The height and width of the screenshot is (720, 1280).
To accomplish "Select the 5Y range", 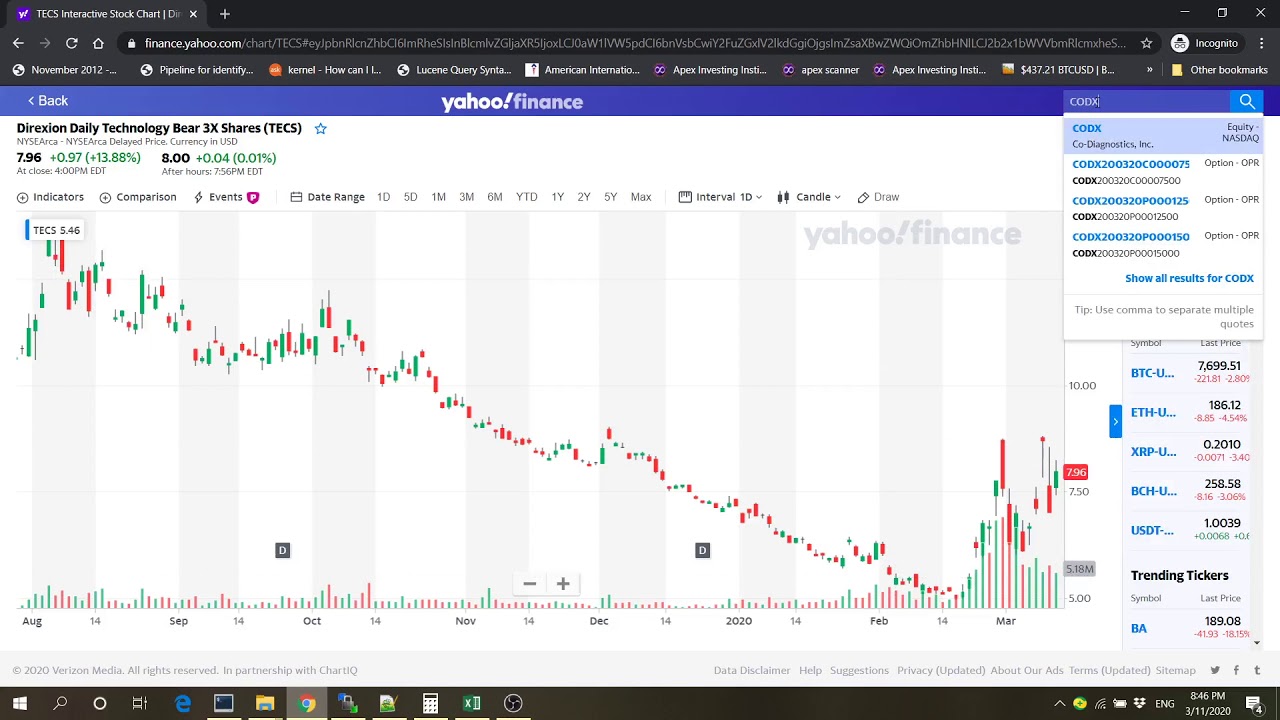I will pyautogui.click(x=610, y=197).
